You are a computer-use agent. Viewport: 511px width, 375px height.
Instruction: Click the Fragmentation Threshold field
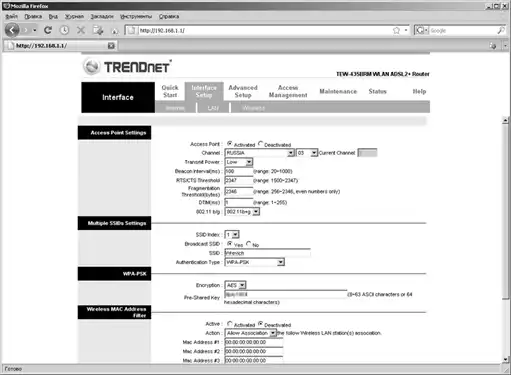coord(239,191)
